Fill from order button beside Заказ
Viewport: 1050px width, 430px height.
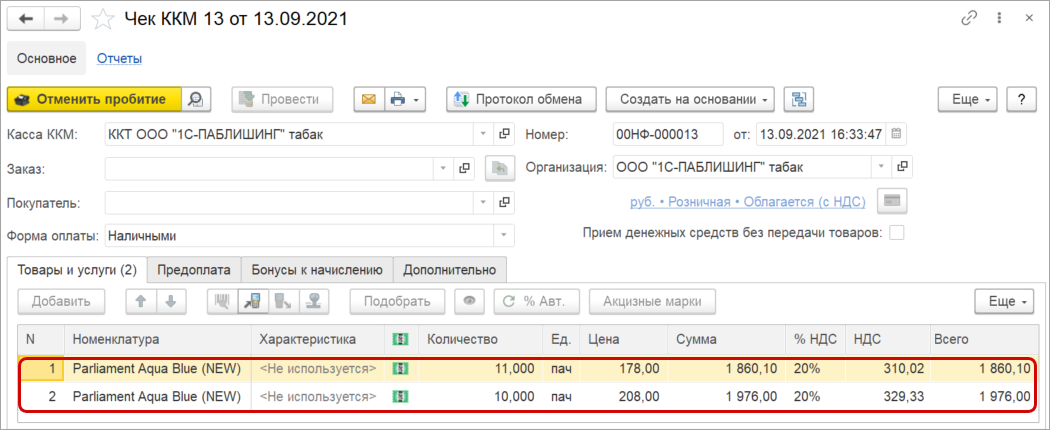tap(498, 169)
